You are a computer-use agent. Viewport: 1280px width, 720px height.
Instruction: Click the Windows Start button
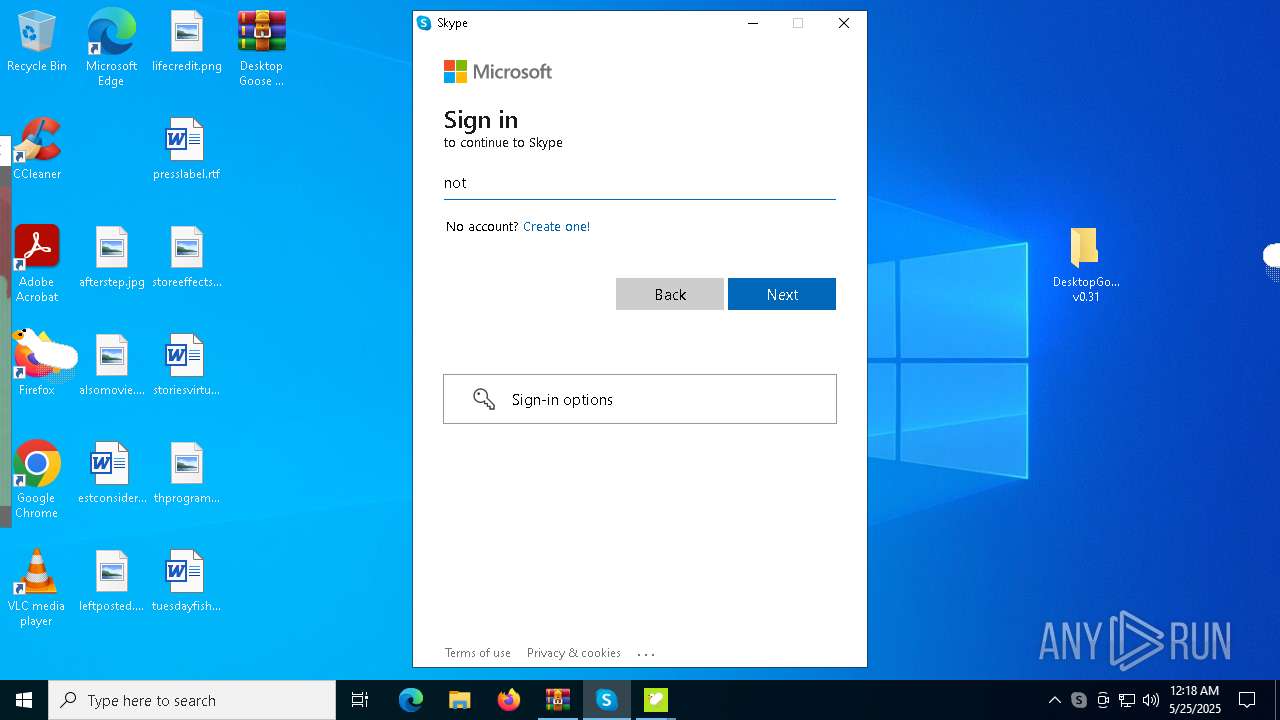click(24, 700)
